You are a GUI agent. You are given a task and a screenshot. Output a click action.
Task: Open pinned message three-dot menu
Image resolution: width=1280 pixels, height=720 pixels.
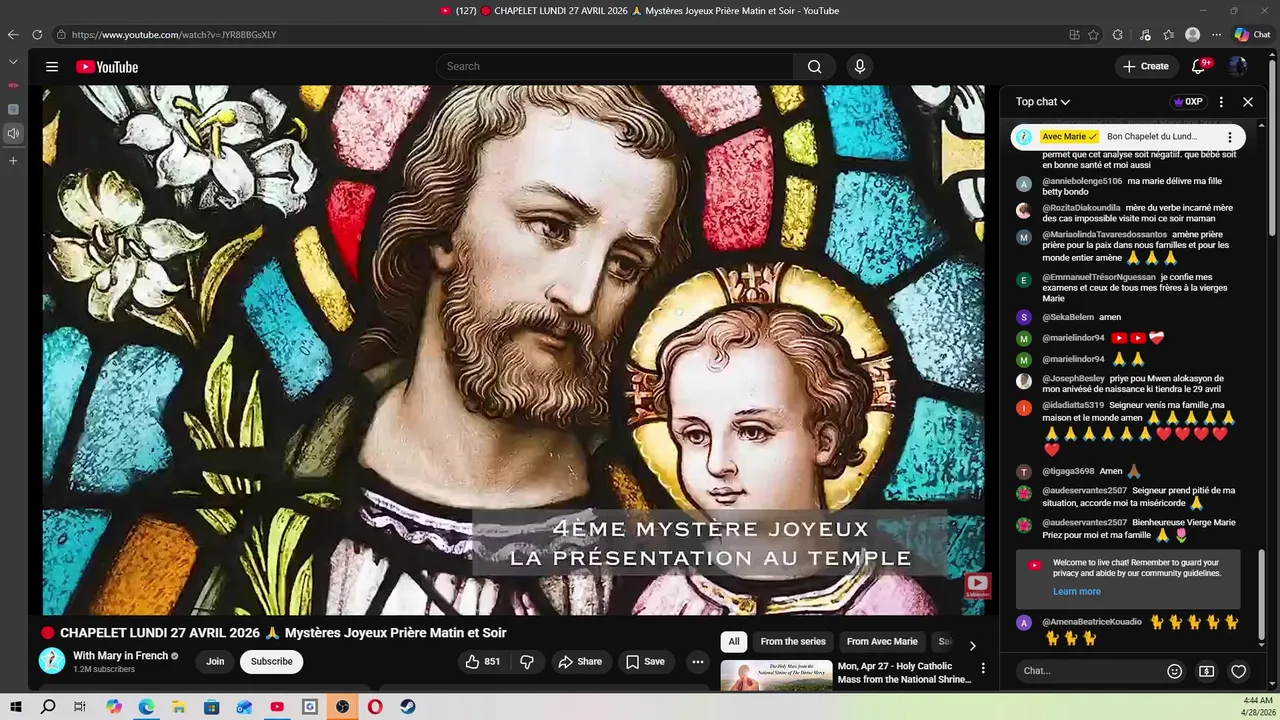pyautogui.click(x=1230, y=137)
